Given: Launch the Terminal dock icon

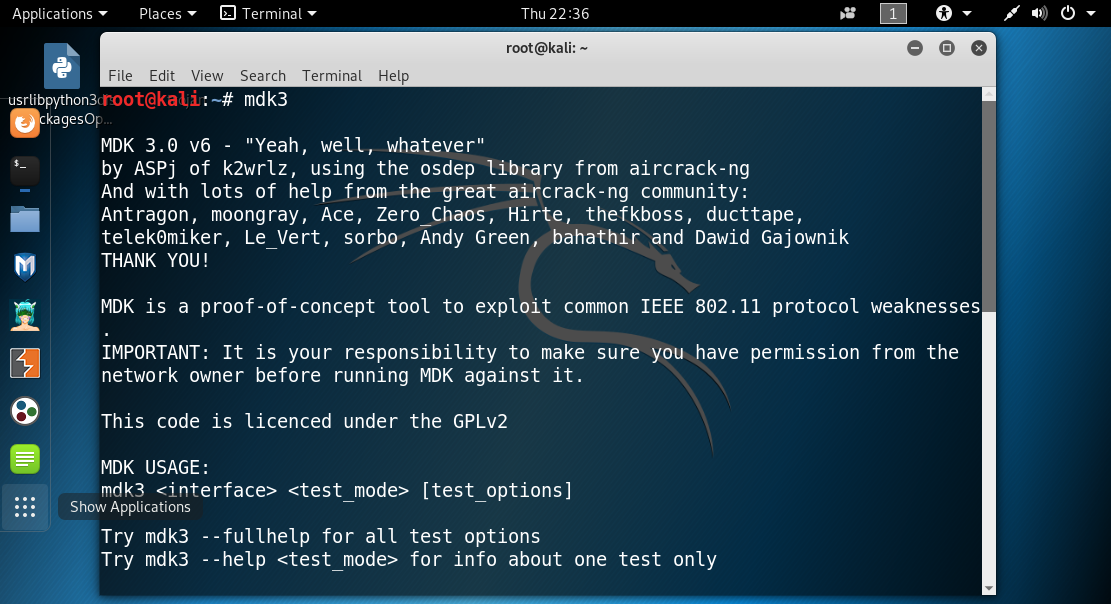Looking at the screenshot, I should coord(25,170).
